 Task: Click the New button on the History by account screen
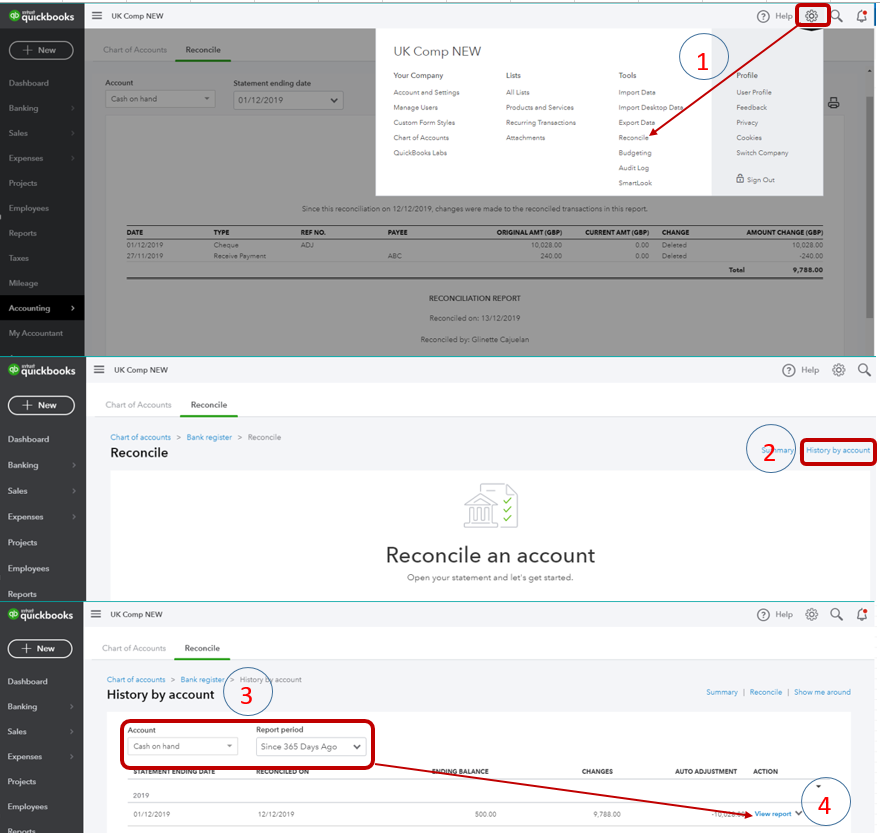click(x=40, y=648)
